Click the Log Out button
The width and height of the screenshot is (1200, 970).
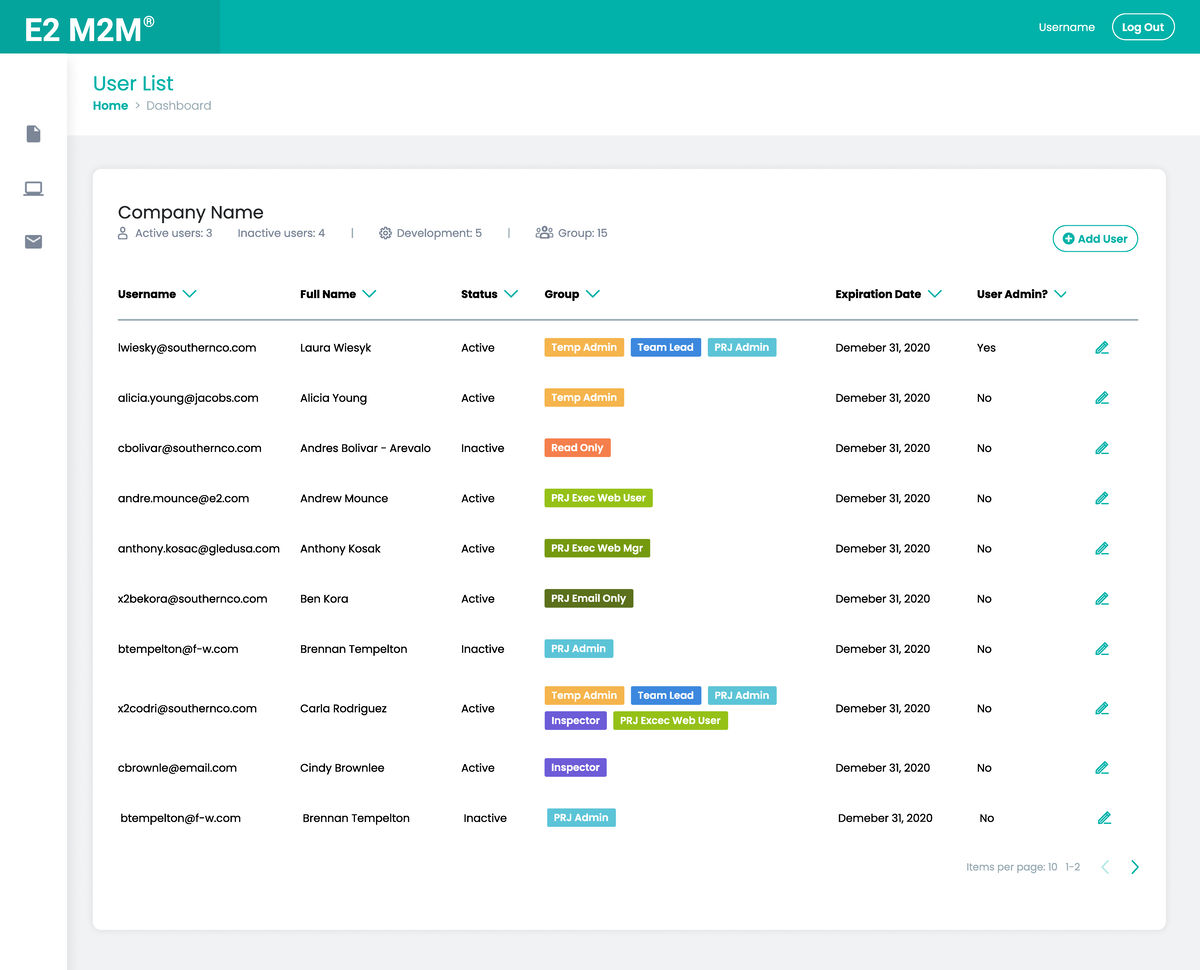pos(1143,26)
